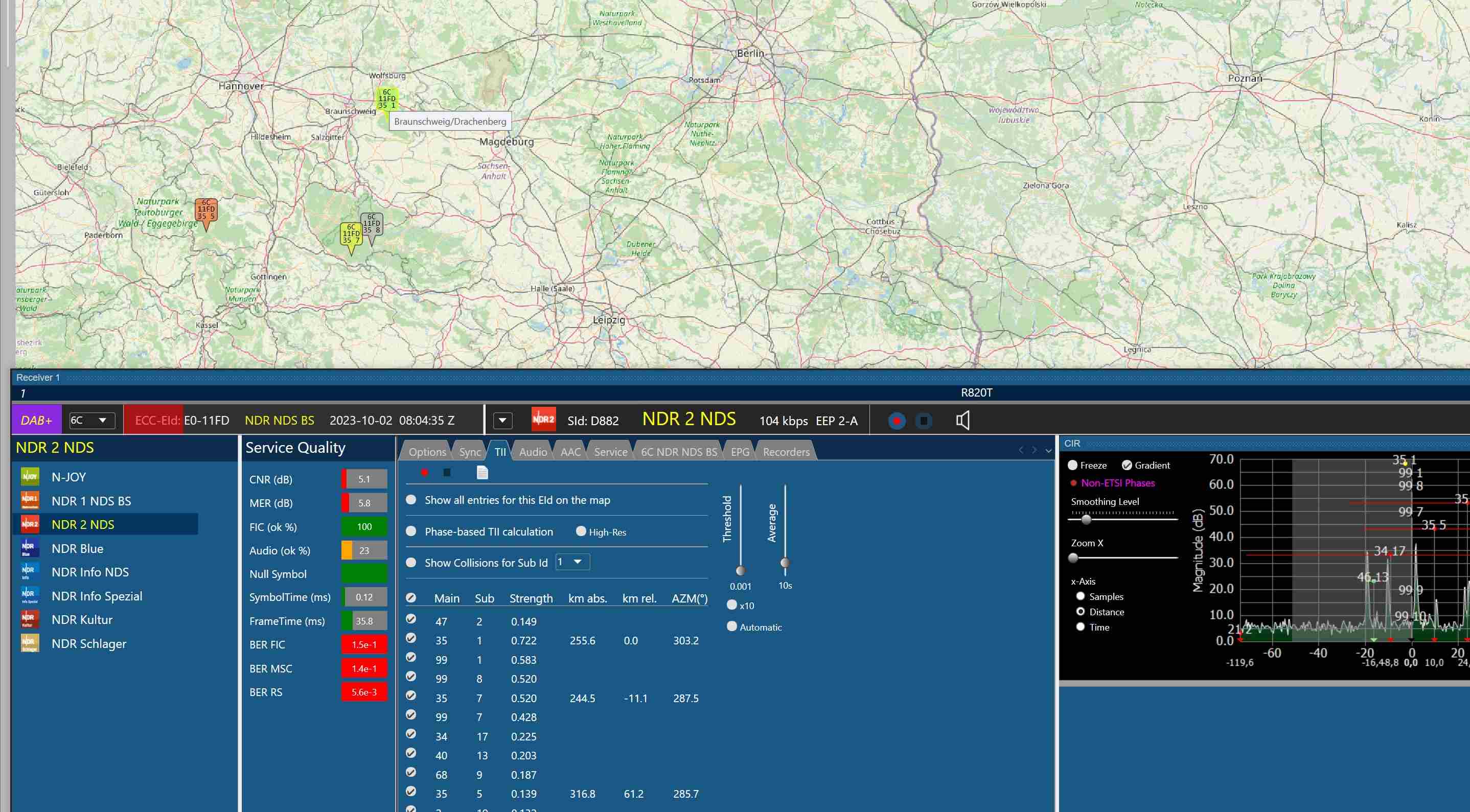Uncheck the TII row Main 34 Sub 17
The image size is (1470, 812).
pyautogui.click(x=411, y=734)
